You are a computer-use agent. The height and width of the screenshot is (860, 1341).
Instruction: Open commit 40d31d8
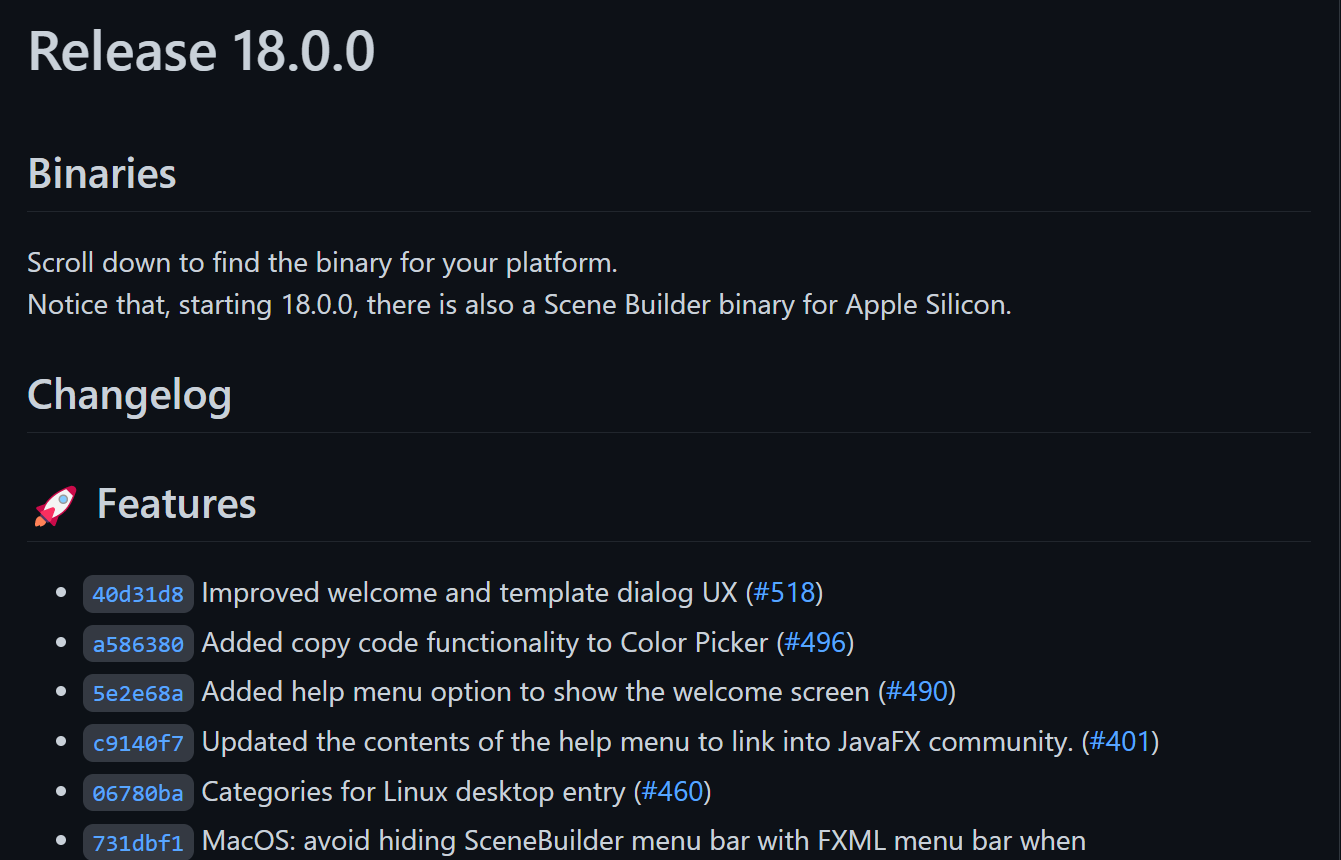(138, 594)
